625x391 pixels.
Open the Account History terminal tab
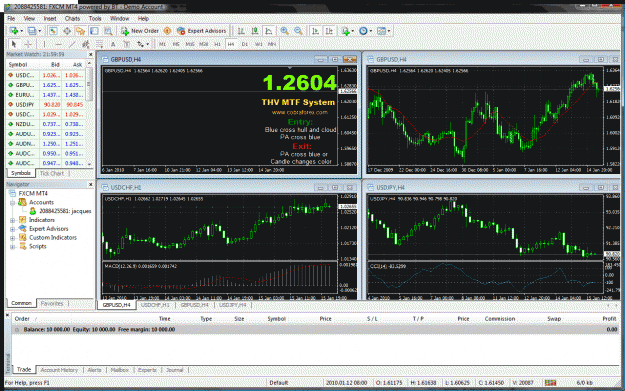click(59, 370)
